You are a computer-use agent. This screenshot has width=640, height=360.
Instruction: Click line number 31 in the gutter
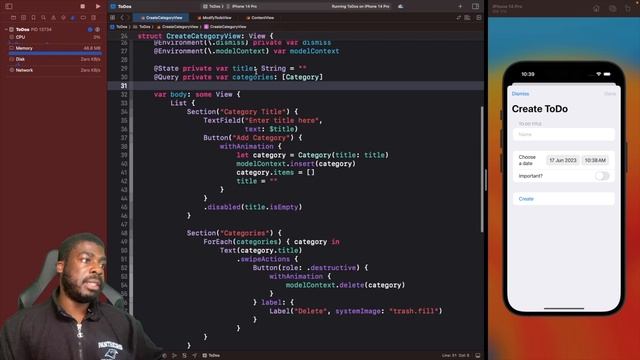124,86
